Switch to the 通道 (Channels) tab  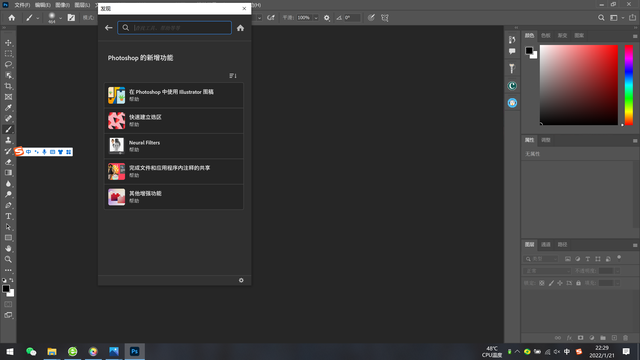(x=546, y=244)
